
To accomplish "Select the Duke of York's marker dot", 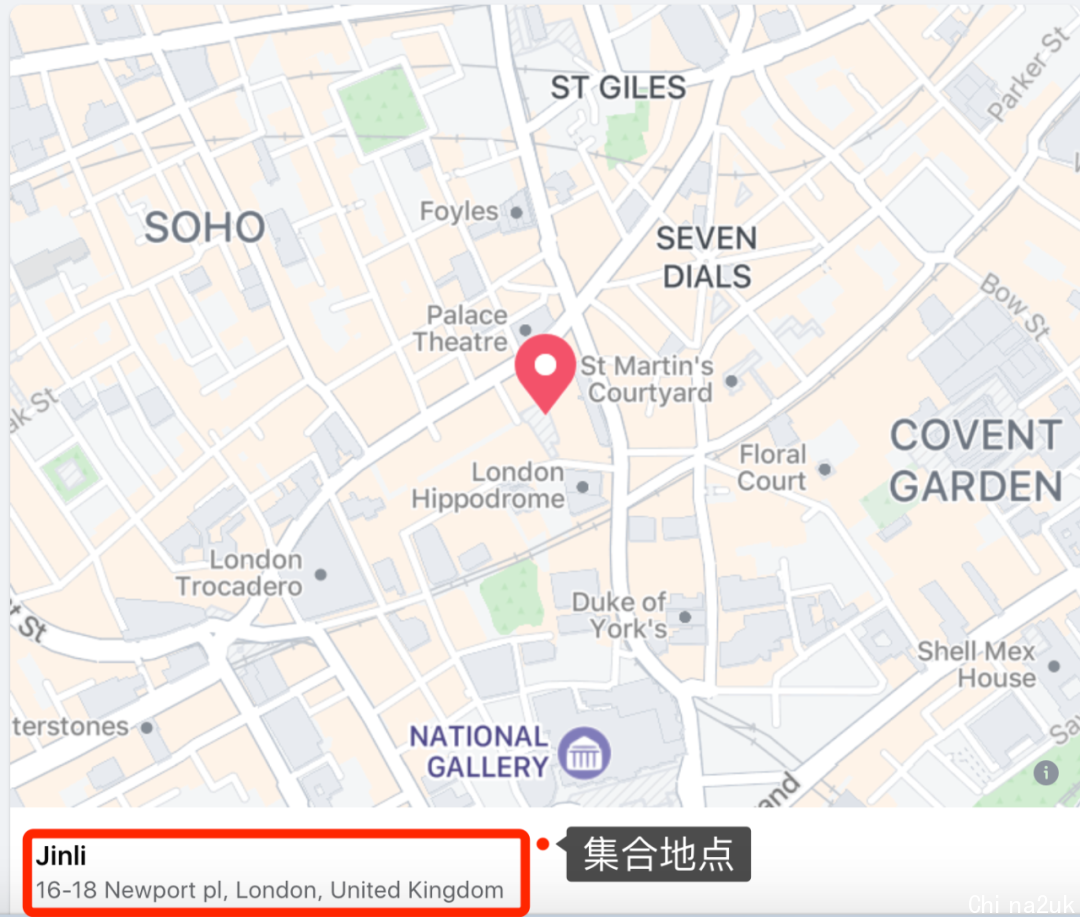I will [x=685, y=617].
